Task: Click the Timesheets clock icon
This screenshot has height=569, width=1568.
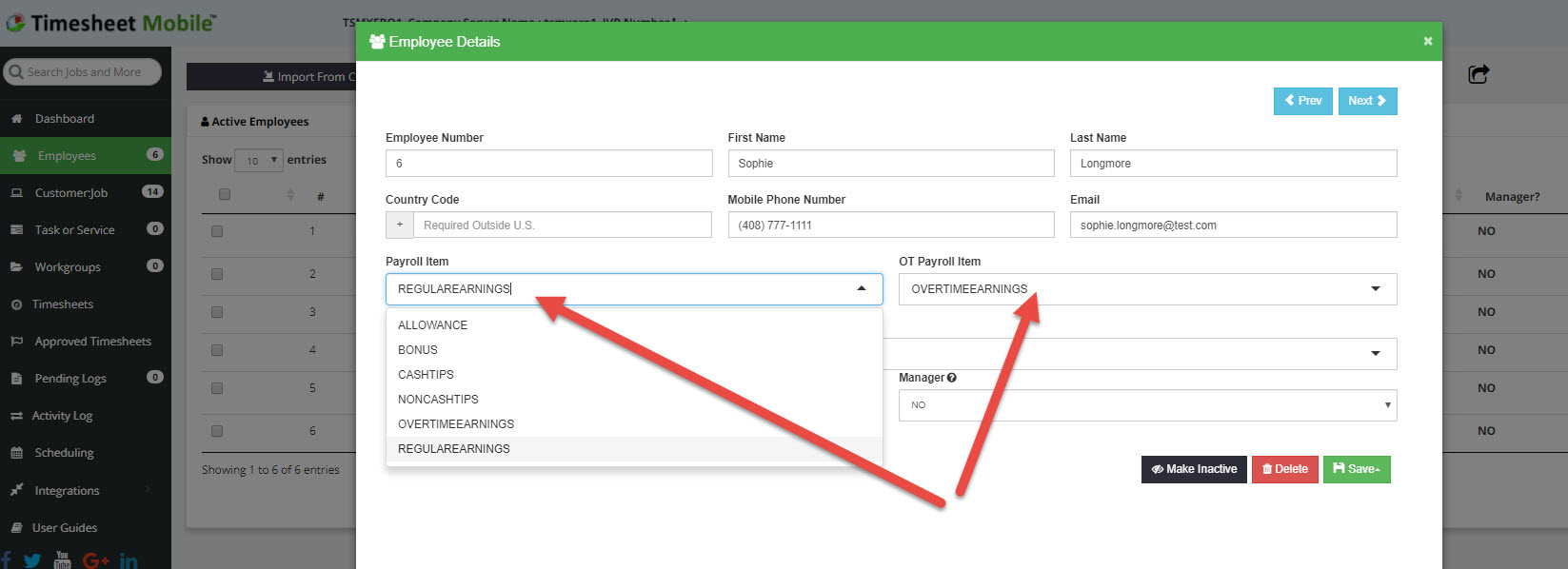Action: 16,304
